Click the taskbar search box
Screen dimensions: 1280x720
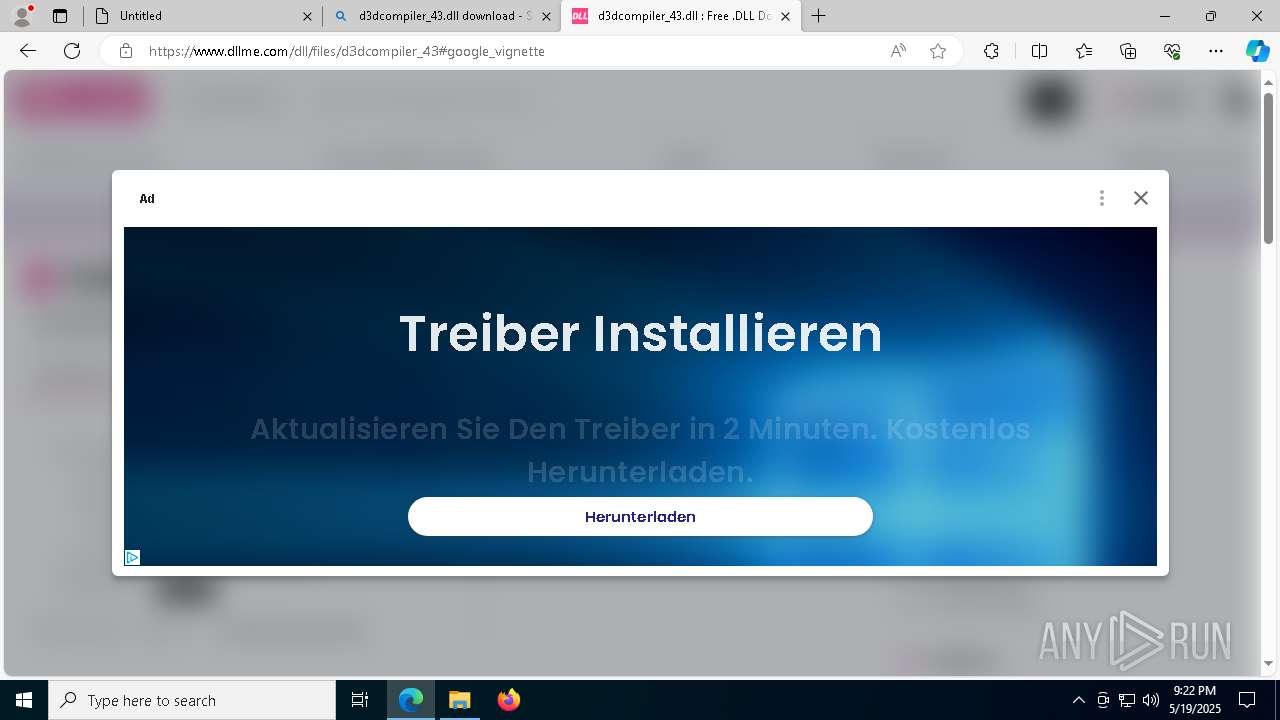[192, 700]
